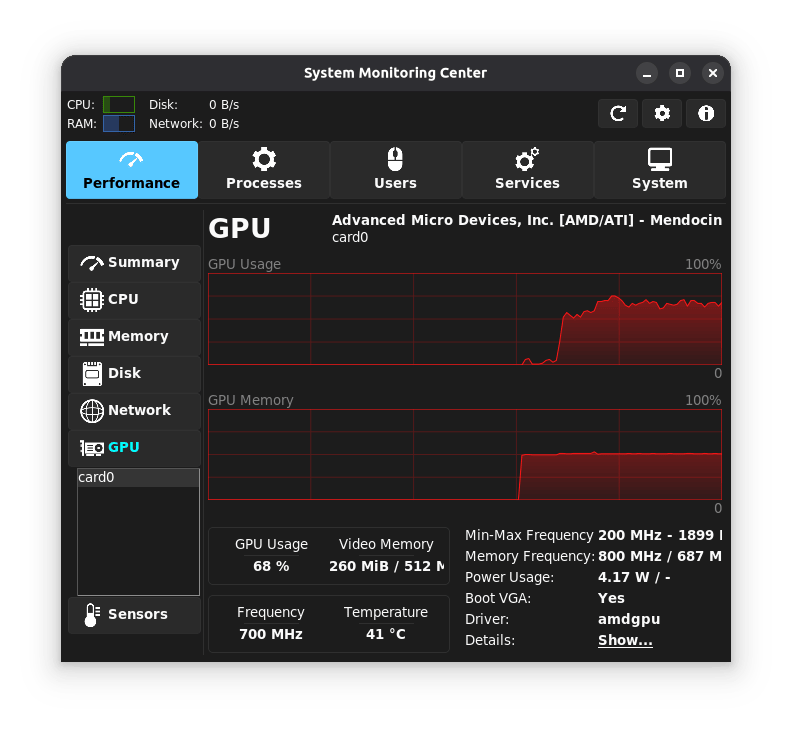This screenshot has width=792, height=729.
Task: Click the System tab monitor icon
Action: (x=660, y=160)
